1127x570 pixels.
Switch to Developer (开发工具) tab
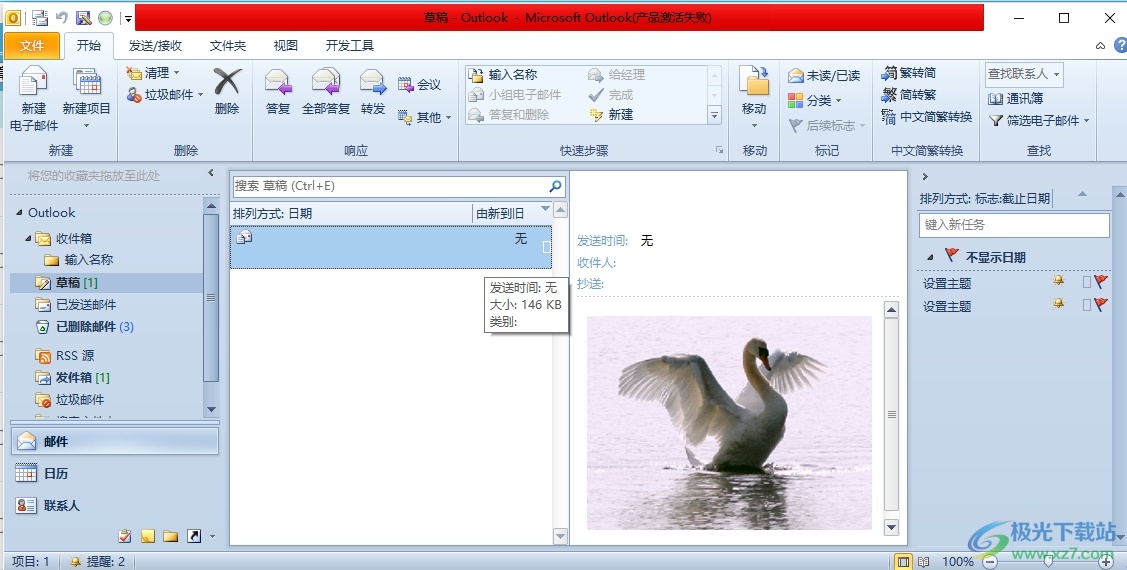(349, 45)
